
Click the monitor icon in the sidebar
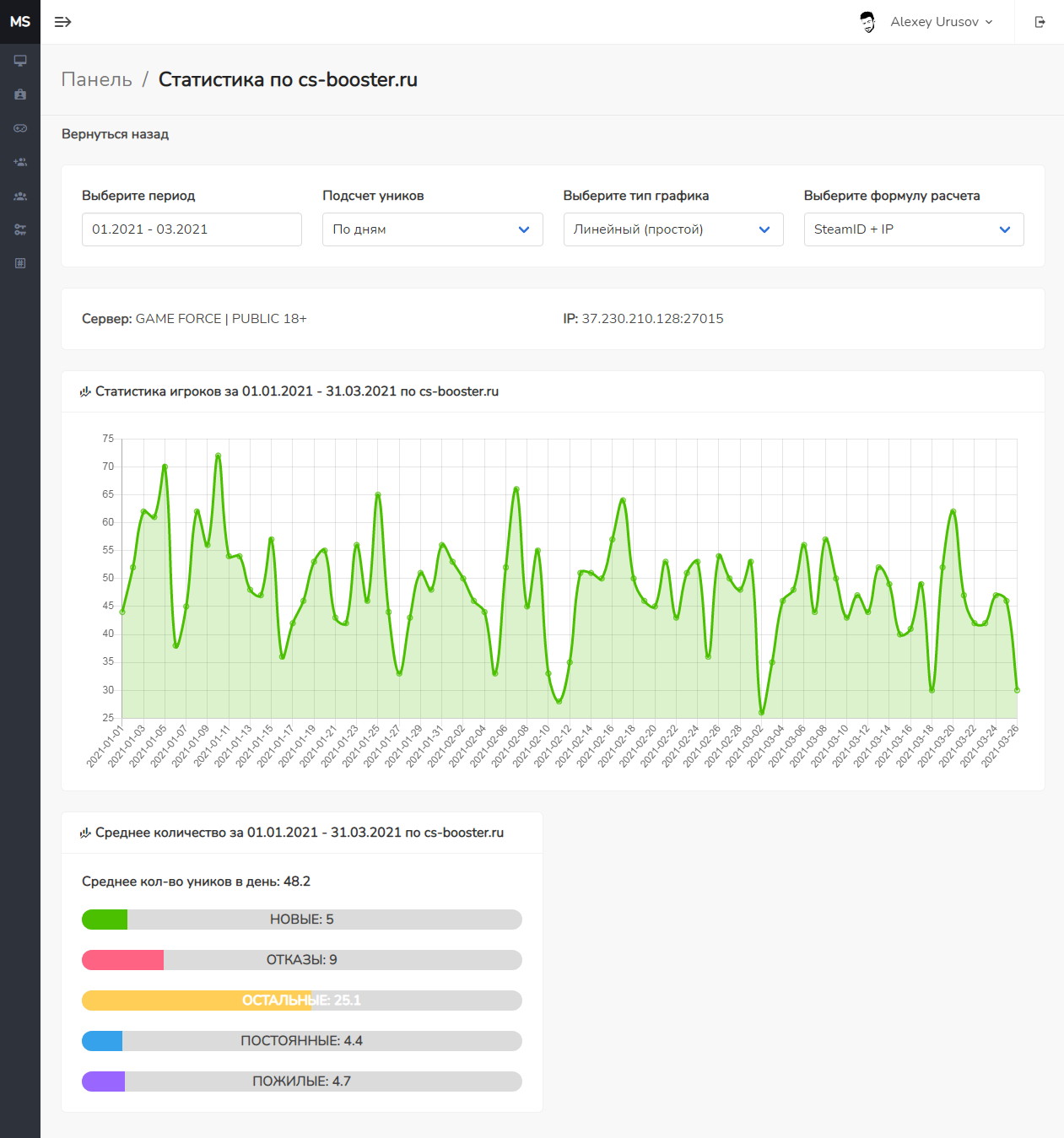(x=20, y=61)
